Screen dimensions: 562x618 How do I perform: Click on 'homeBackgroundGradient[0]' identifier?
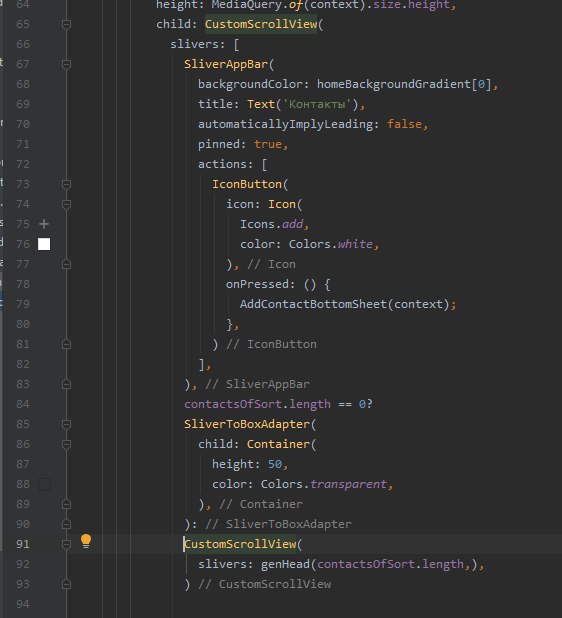(404, 84)
